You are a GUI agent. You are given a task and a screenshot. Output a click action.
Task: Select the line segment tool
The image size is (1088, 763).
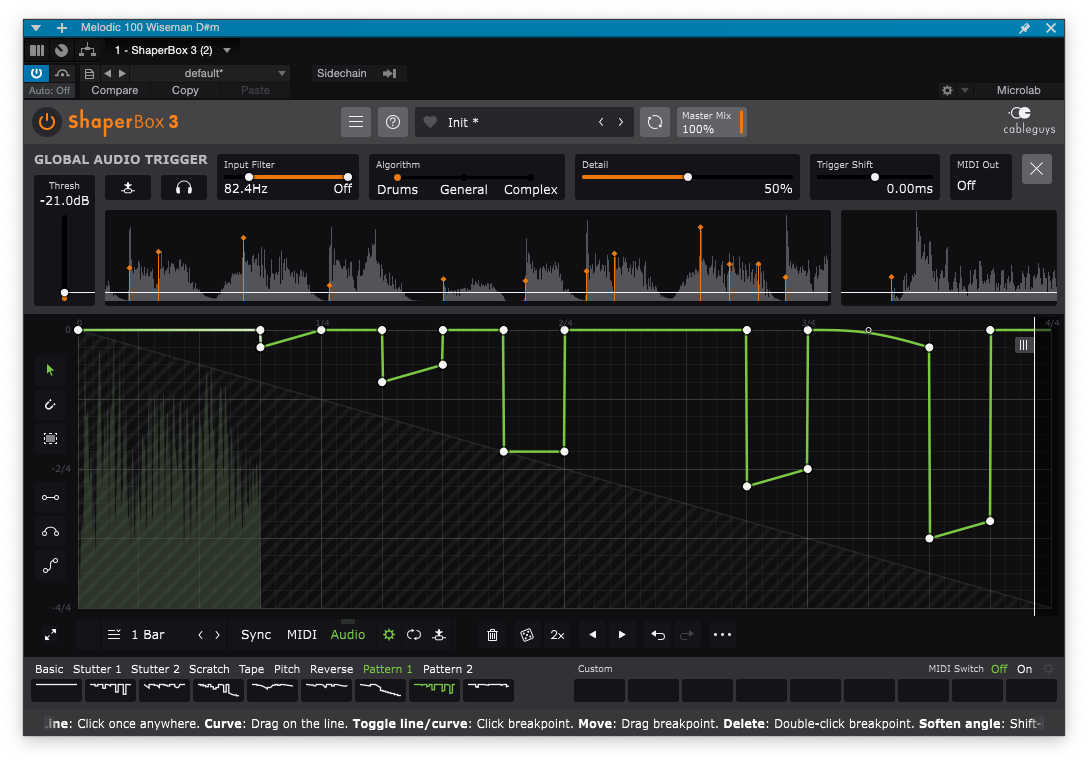50,497
